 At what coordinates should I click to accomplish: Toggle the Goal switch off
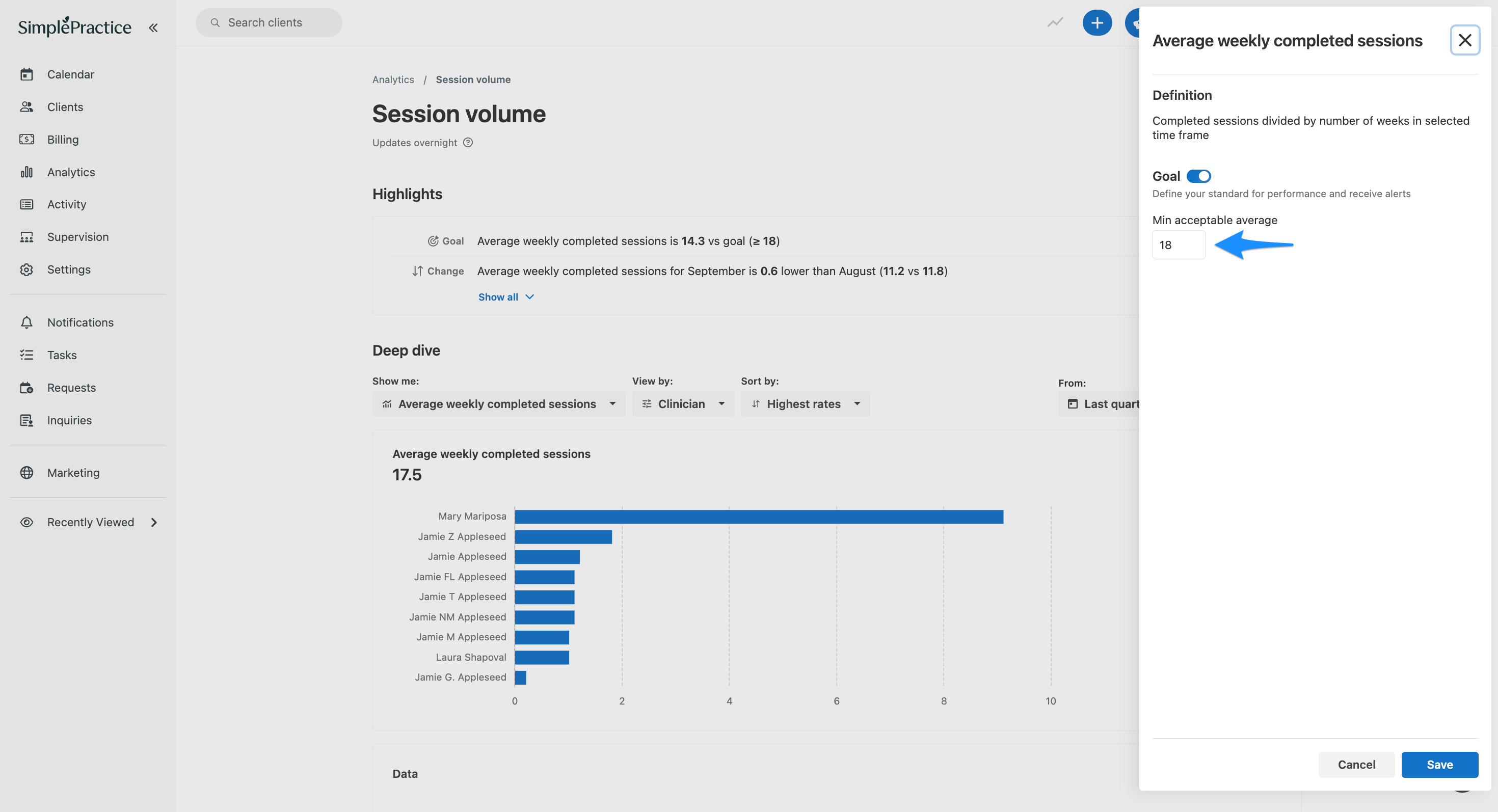tap(1198, 176)
